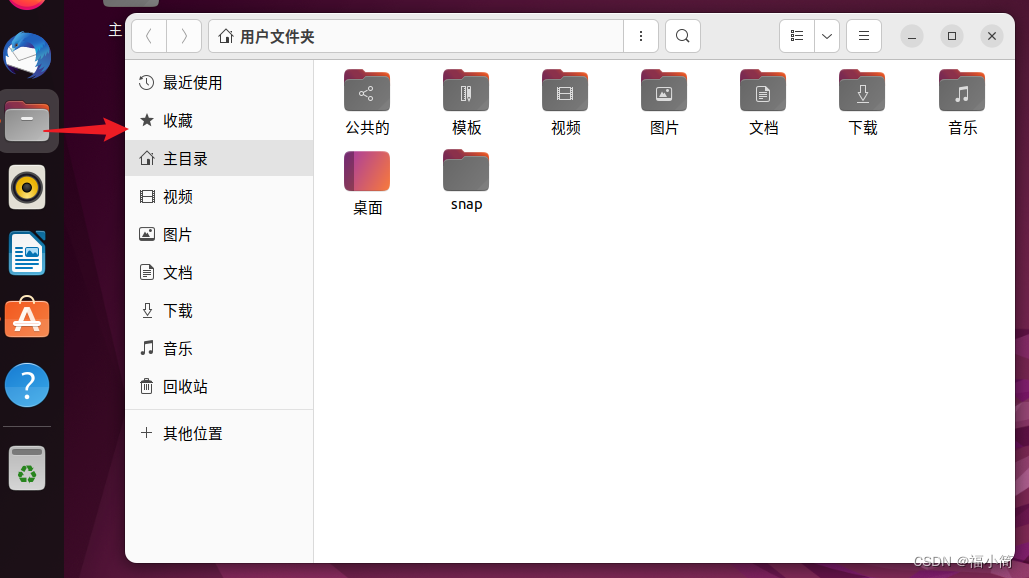Expand view options dropdown arrow
1029x578 pixels.
pos(827,36)
